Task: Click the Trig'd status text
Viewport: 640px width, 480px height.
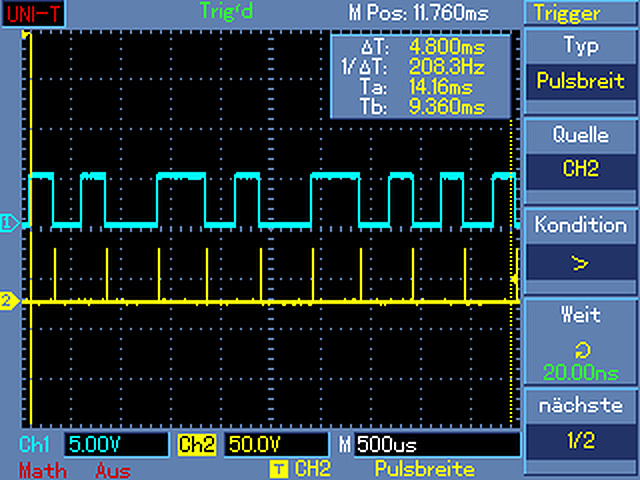Action: pos(227,11)
